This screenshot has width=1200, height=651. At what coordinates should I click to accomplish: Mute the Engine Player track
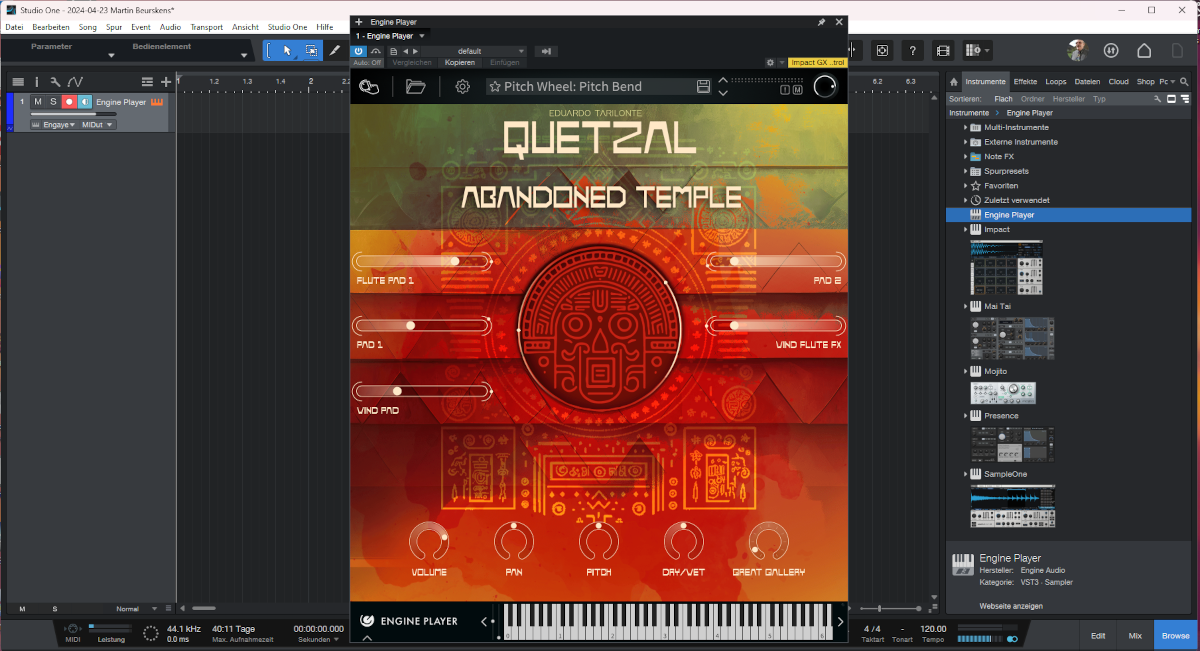point(38,102)
